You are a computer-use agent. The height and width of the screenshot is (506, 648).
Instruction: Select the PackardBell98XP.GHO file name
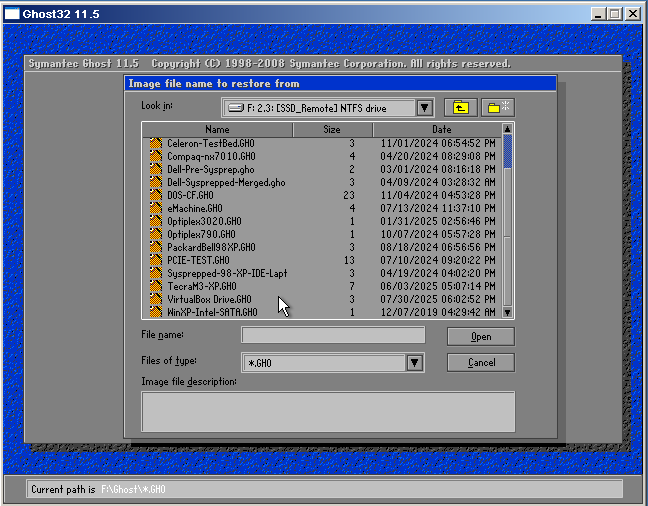pos(211,247)
